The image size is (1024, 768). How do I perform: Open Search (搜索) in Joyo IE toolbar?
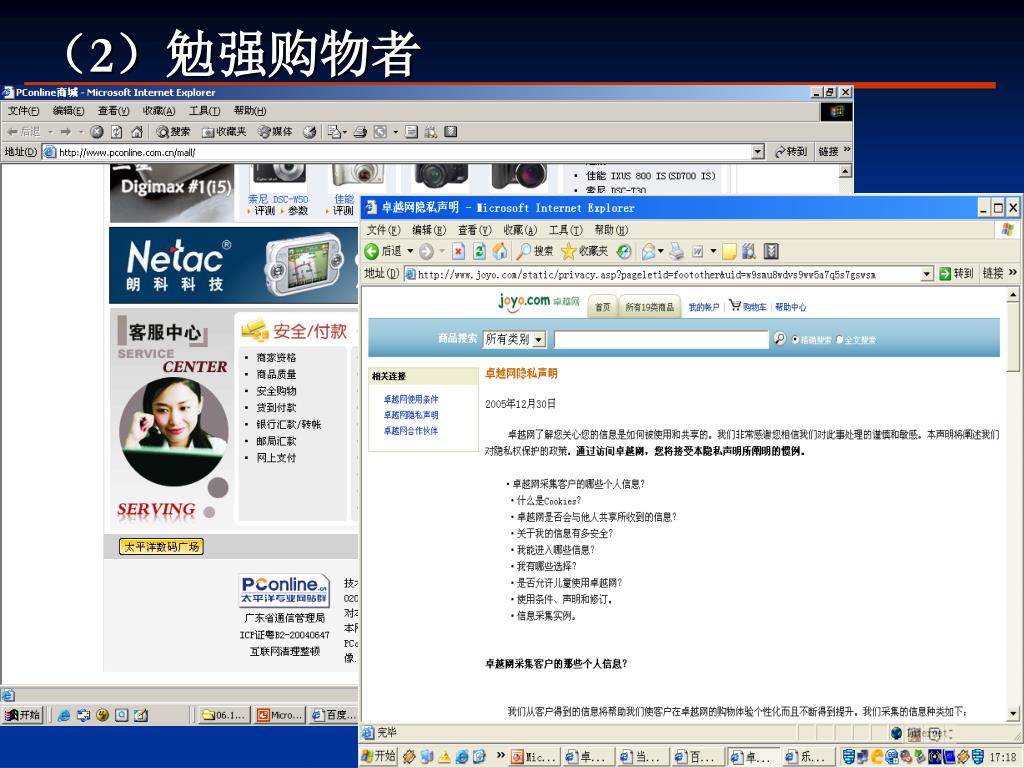pyautogui.click(x=534, y=251)
